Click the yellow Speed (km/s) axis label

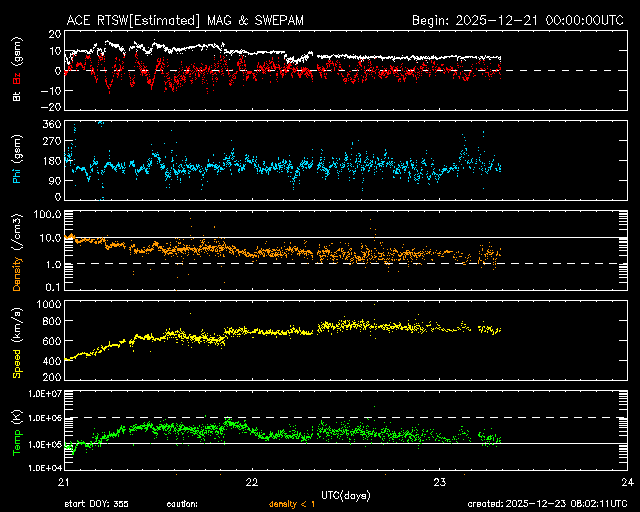coord(15,341)
